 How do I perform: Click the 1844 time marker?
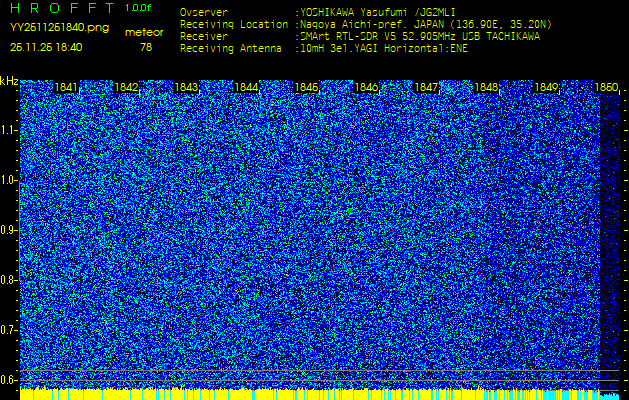[x=246, y=87]
